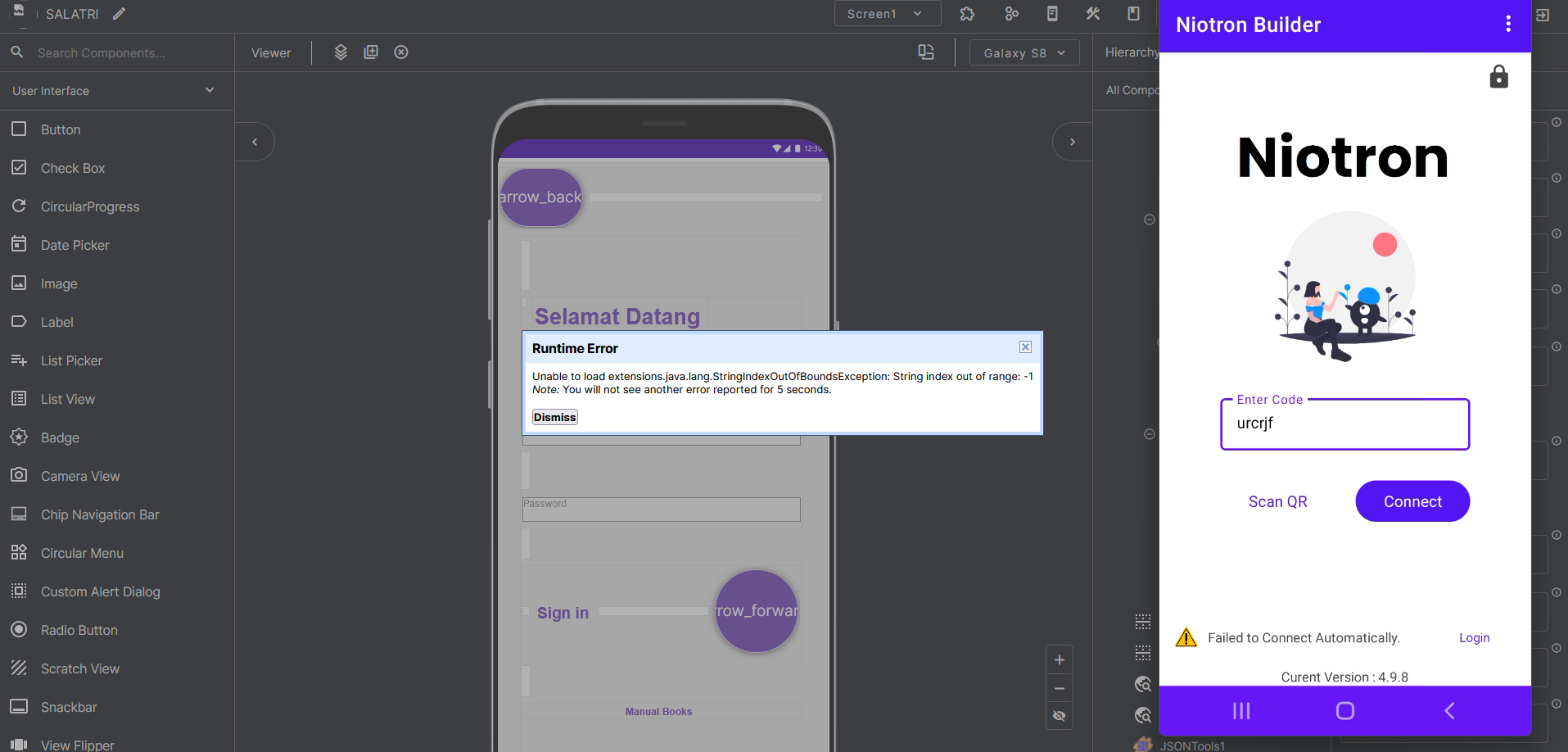The width and height of the screenshot is (1568, 752).
Task: Collapse right panel with chevron arrow
Action: [x=1073, y=142]
